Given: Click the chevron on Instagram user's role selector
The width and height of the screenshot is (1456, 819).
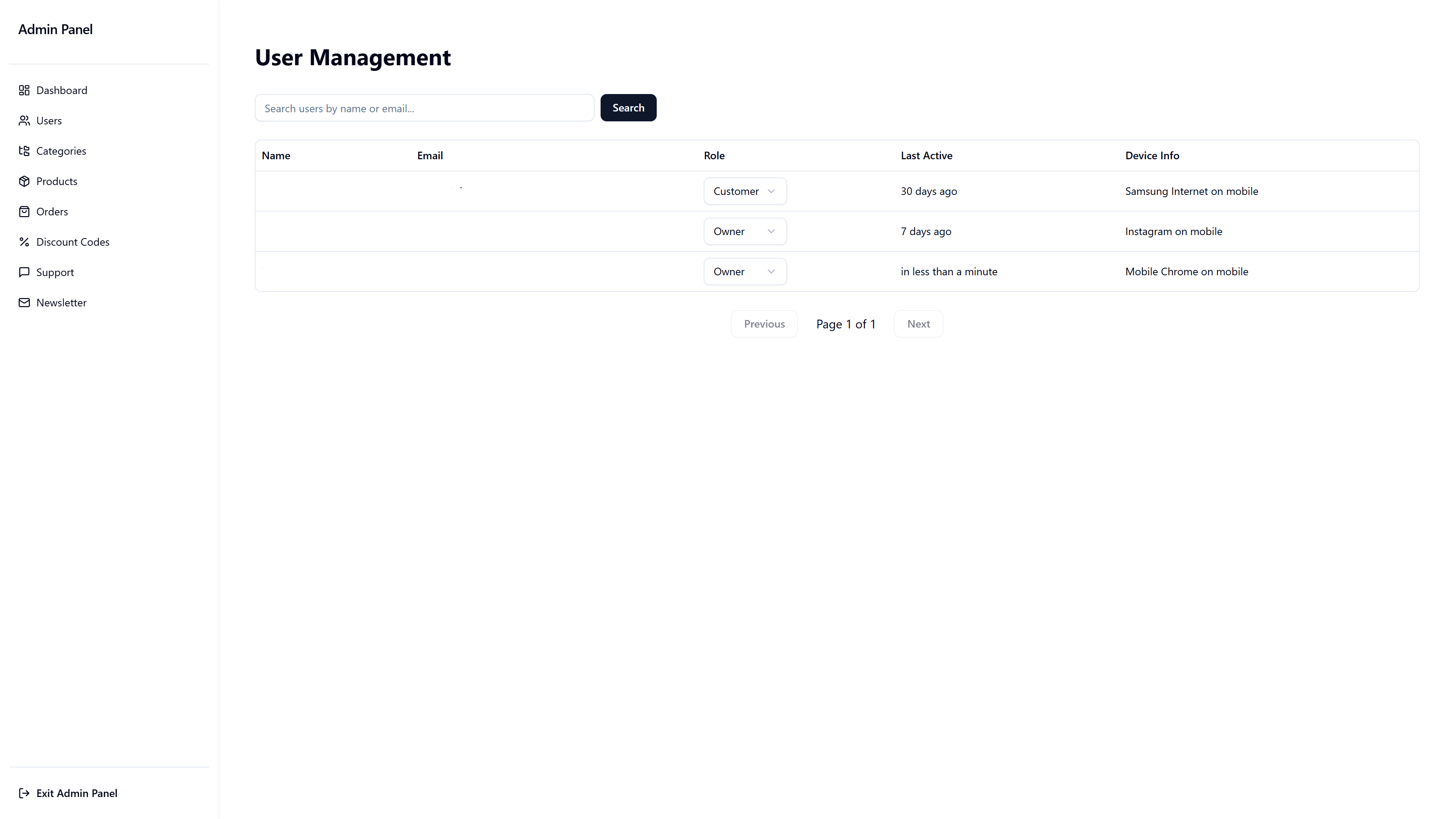Looking at the screenshot, I should point(771,231).
